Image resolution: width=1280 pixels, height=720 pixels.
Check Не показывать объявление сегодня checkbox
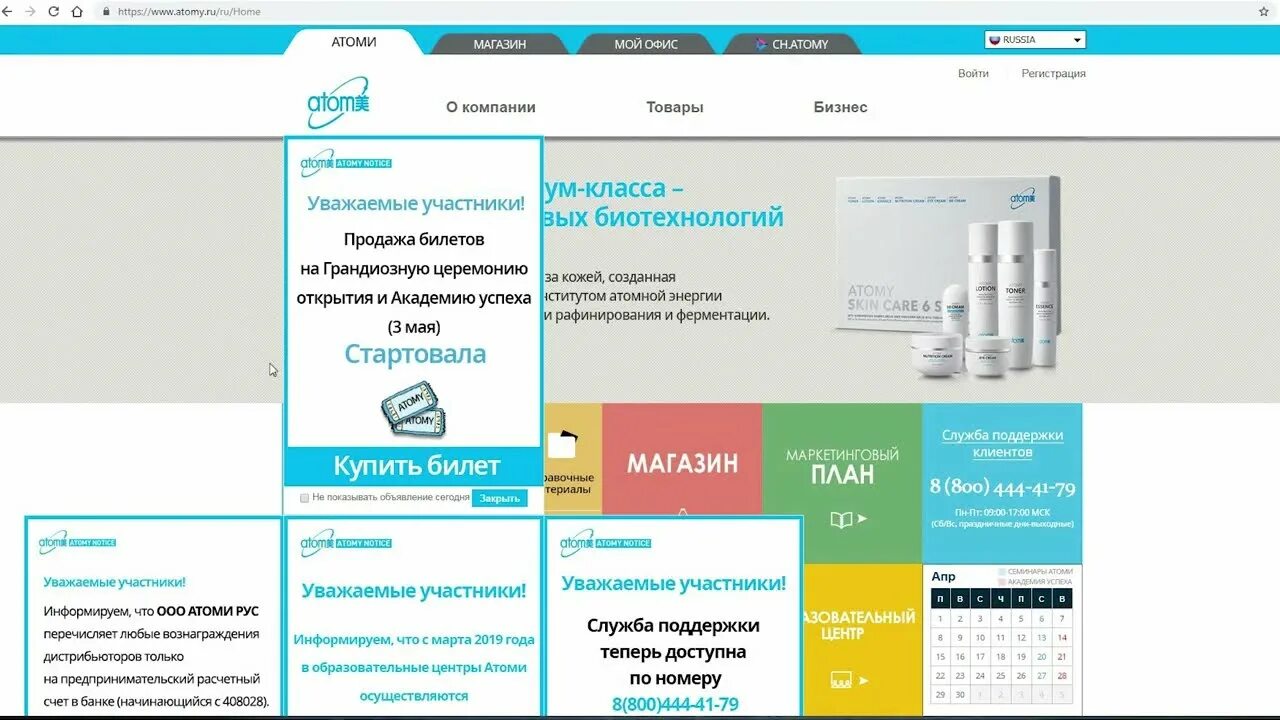coord(305,497)
